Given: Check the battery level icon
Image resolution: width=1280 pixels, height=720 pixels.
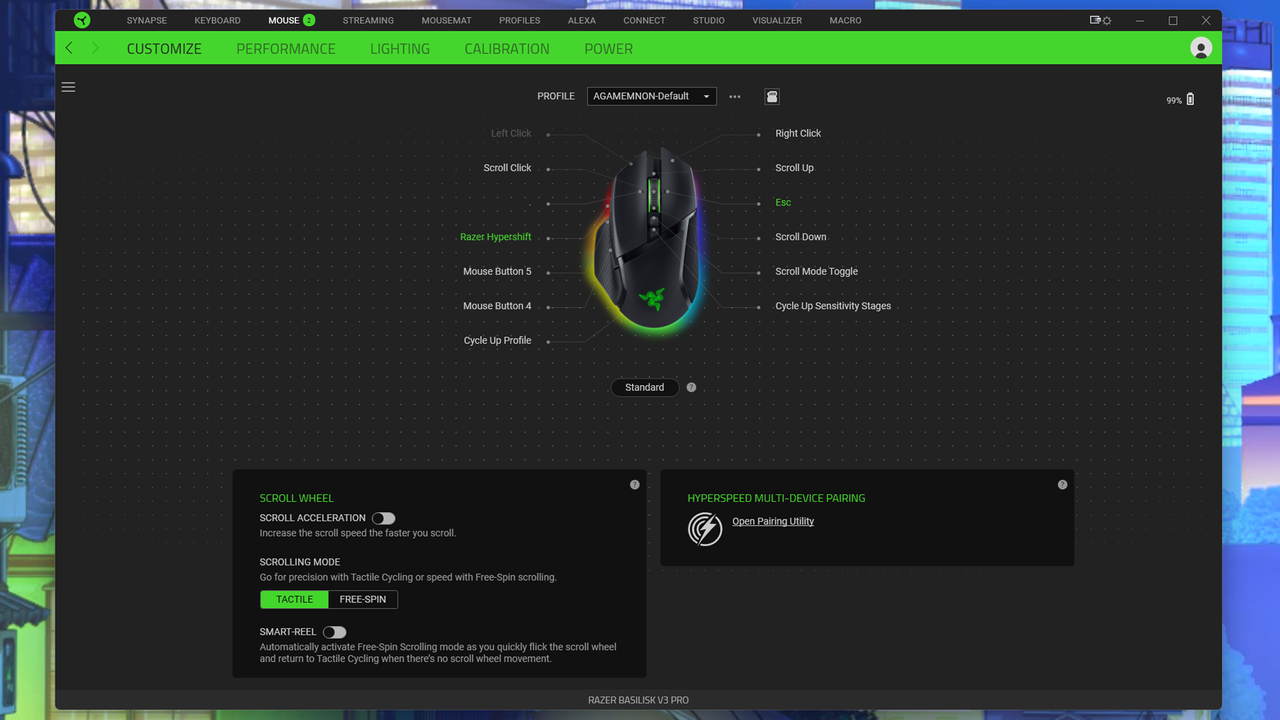Looking at the screenshot, I should pos(1190,99).
